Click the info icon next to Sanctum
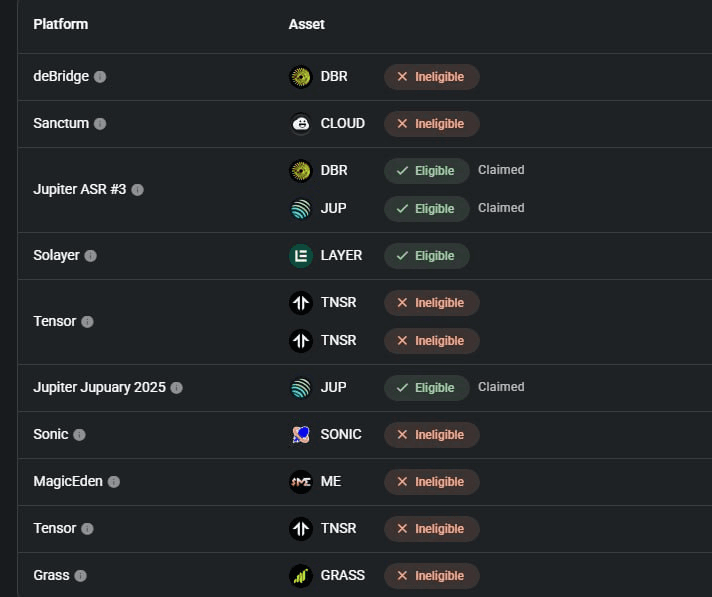712x597 pixels. [100, 123]
